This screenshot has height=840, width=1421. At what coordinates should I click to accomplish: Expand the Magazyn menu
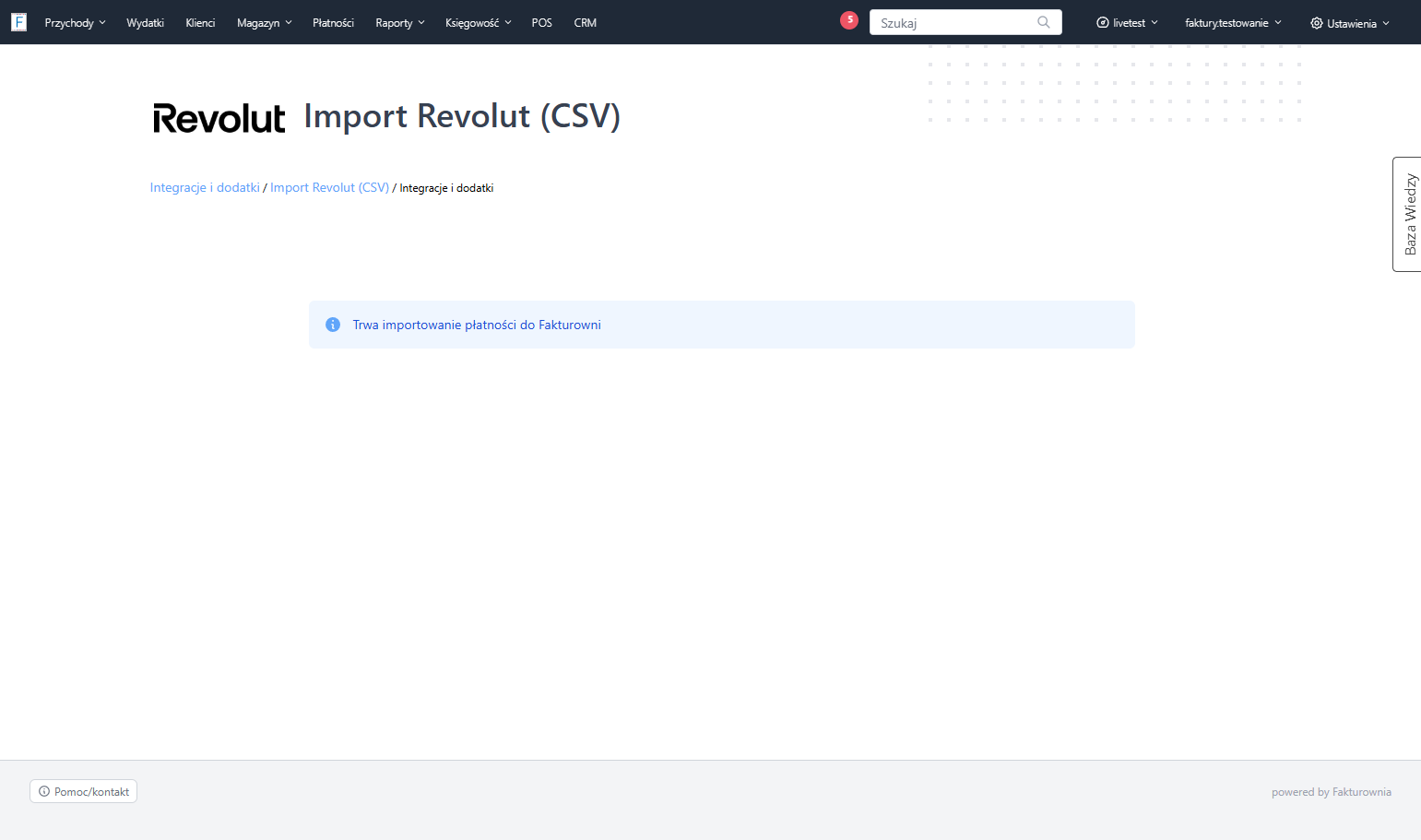pos(264,23)
